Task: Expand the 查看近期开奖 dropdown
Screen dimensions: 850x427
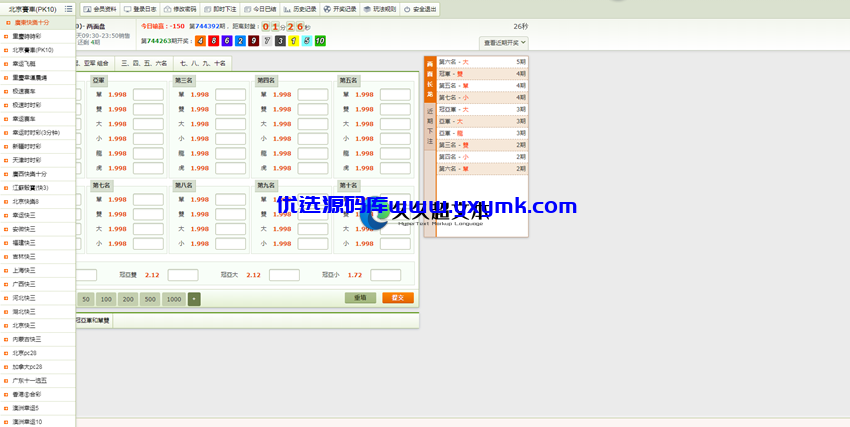Action: pos(504,43)
